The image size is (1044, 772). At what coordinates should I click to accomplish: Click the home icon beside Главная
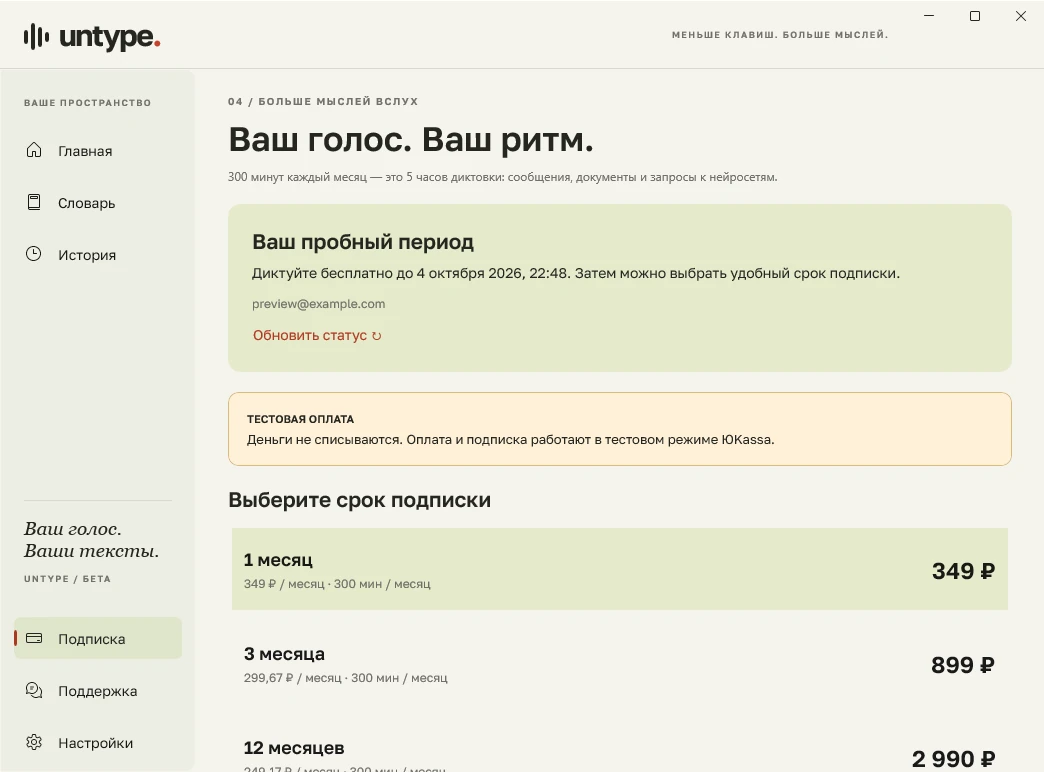click(x=34, y=150)
